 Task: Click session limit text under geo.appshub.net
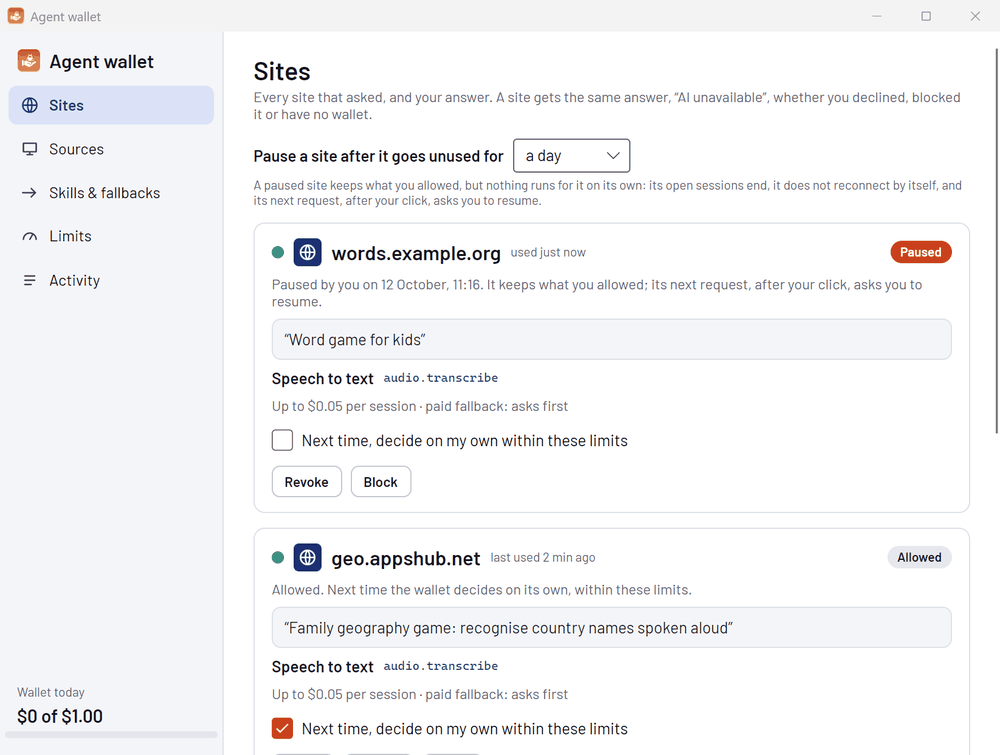[420, 694]
